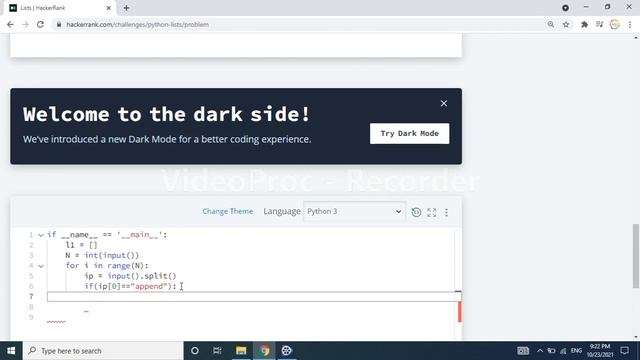640x360 pixels.
Task: Click the ENG language indicator
Action: point(576,351)
